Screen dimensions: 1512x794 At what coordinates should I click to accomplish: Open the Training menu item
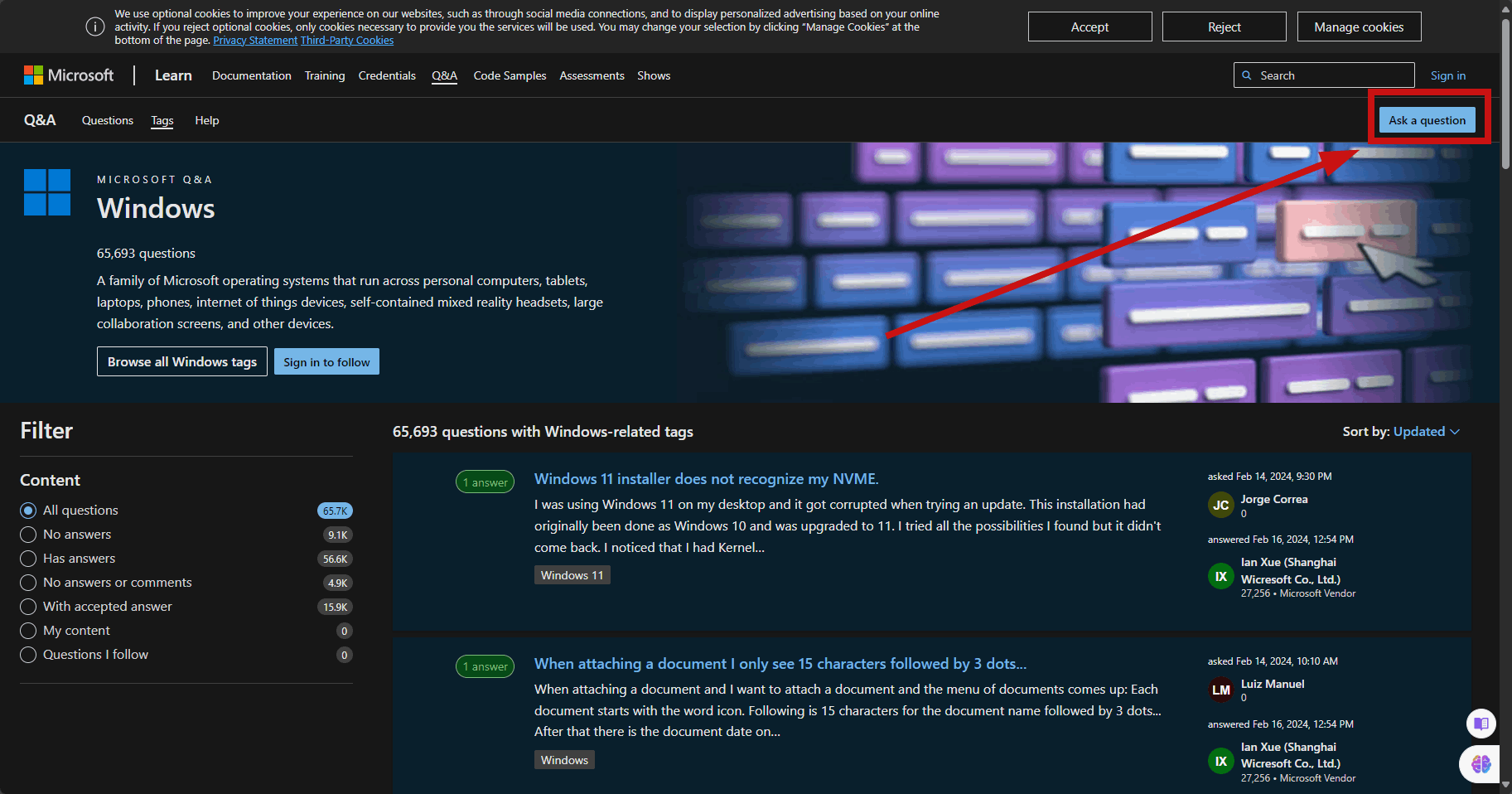pyautogui.click(x=325, y=75)
